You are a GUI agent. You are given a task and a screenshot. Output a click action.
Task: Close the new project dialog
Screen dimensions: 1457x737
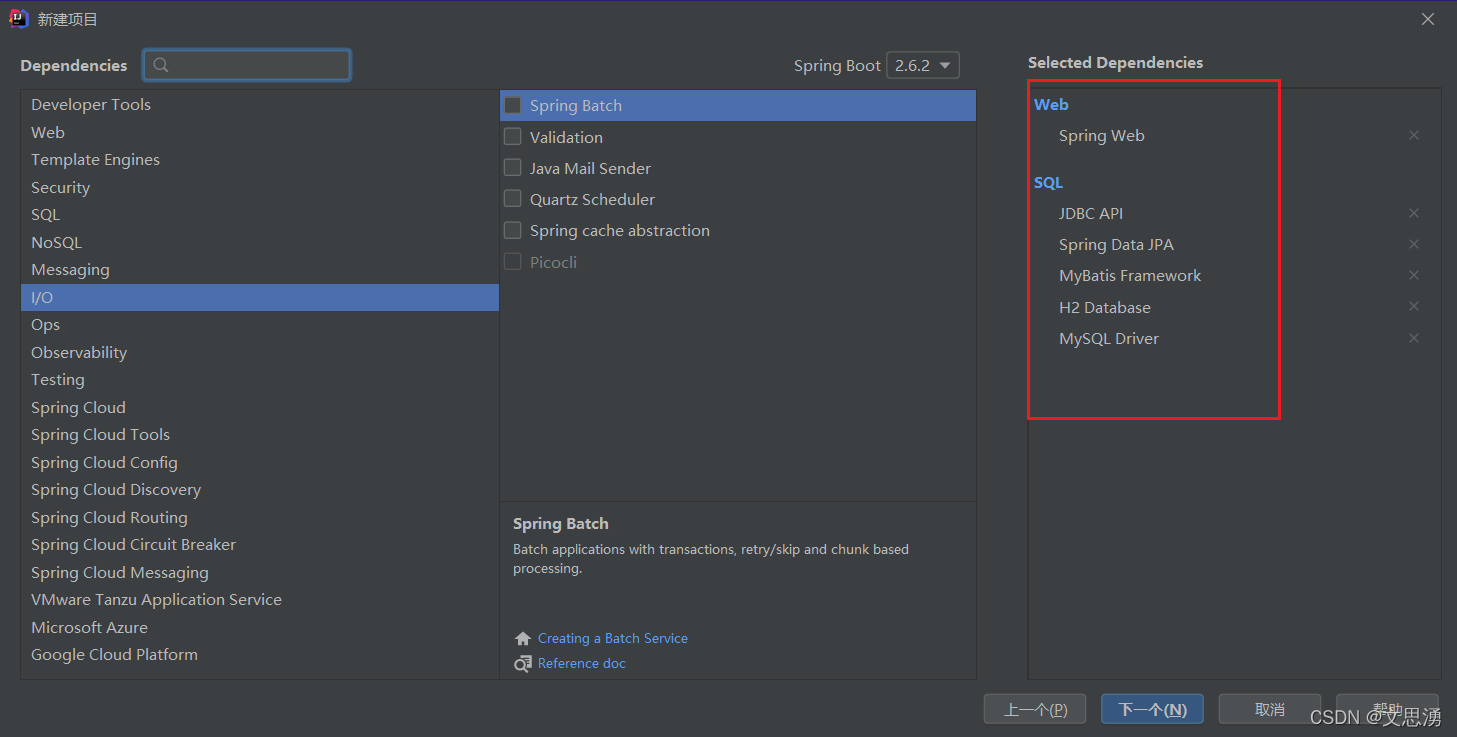[x=1428, y=19]
